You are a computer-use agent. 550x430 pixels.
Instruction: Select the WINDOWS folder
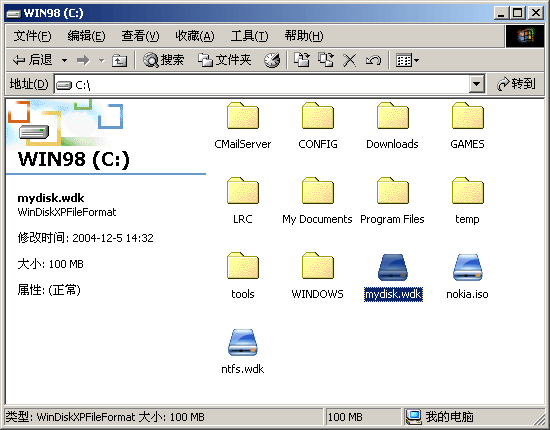click(x=318, y=276)
